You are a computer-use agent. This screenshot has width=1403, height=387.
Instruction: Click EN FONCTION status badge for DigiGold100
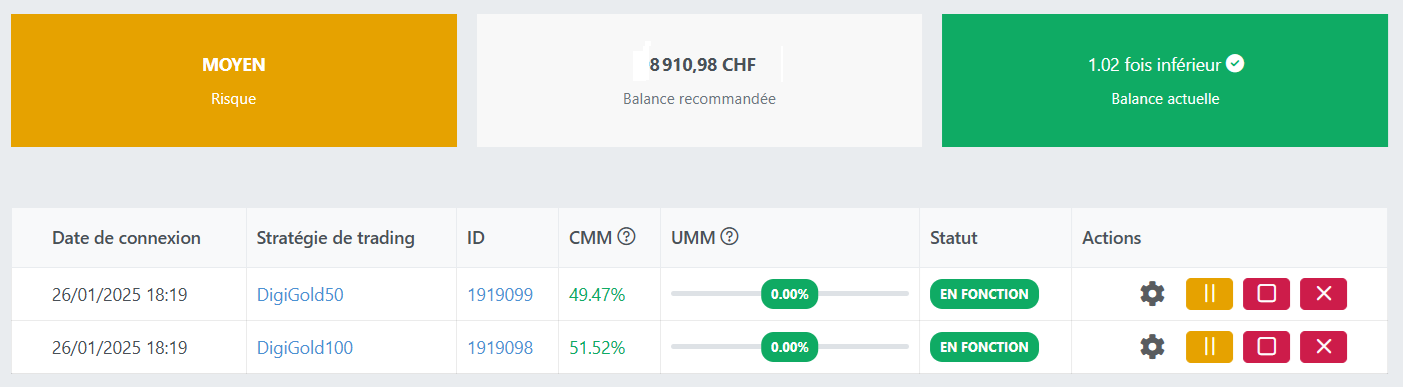point(984,347)
